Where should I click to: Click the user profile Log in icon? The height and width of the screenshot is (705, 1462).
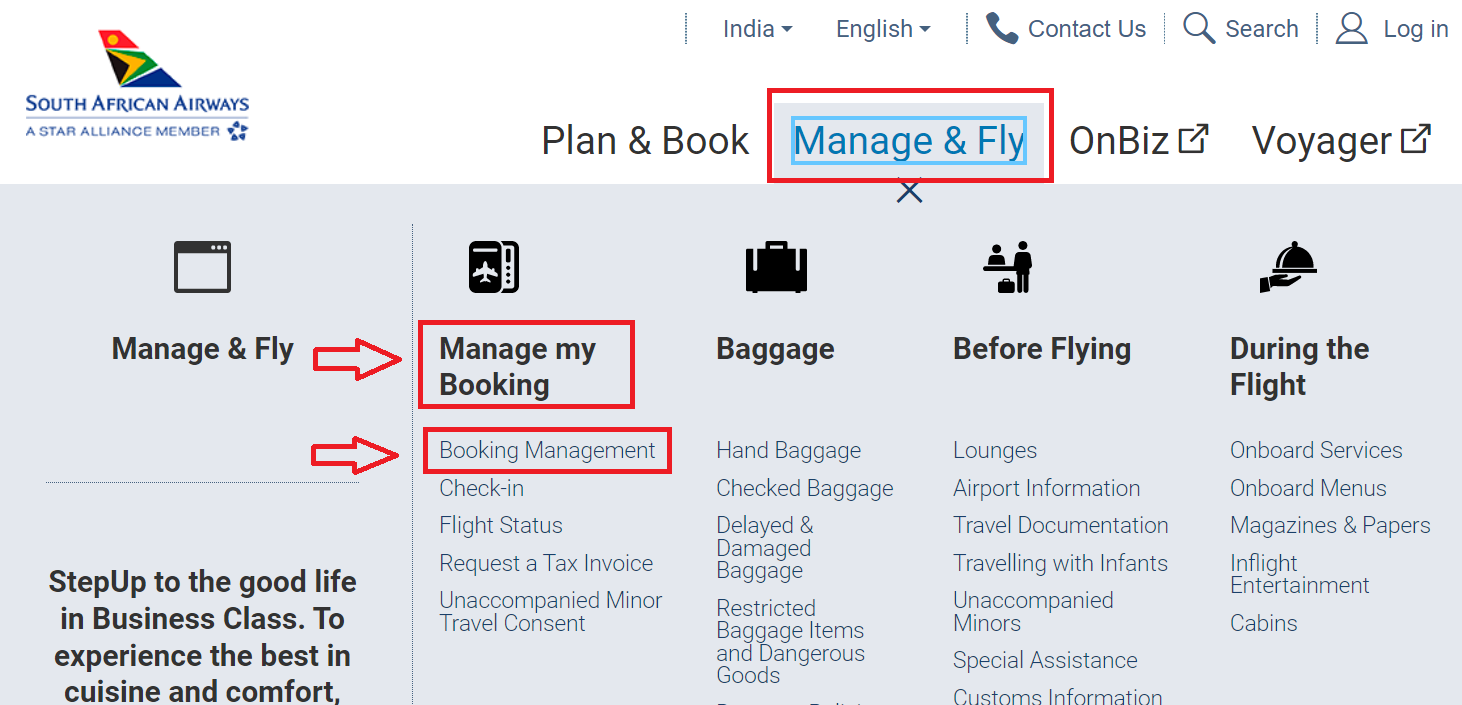(1351, 28)
